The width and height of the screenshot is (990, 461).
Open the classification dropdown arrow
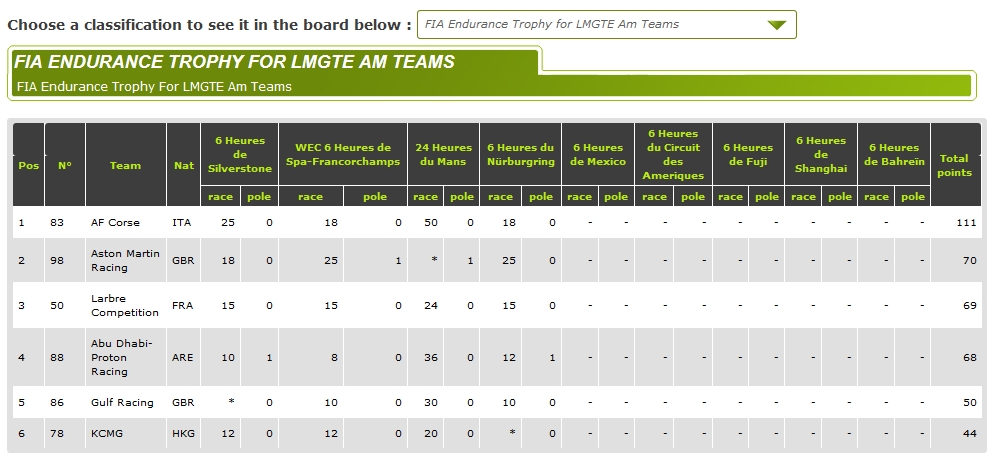coord(777,25)
